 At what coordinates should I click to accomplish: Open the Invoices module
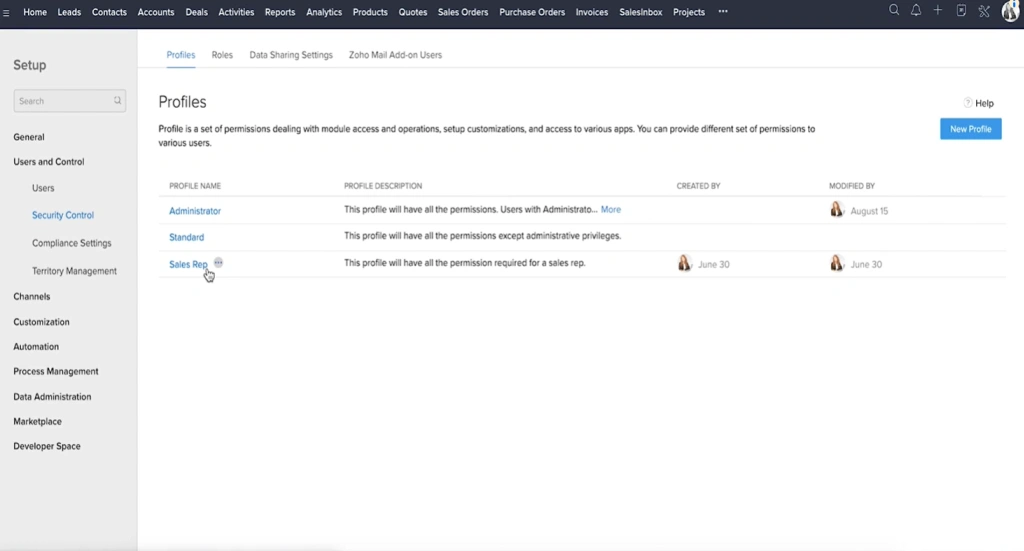(x=592, y=12)
